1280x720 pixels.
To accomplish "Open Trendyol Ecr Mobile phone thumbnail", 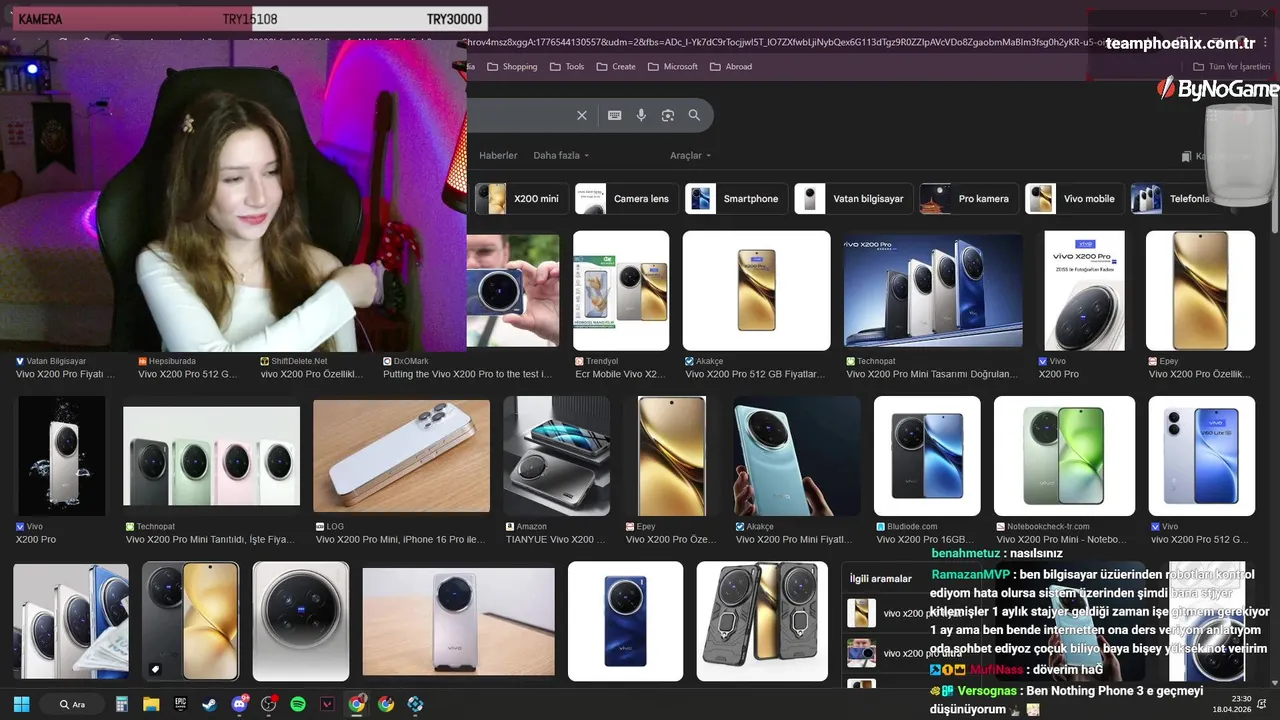I will 621,291.
